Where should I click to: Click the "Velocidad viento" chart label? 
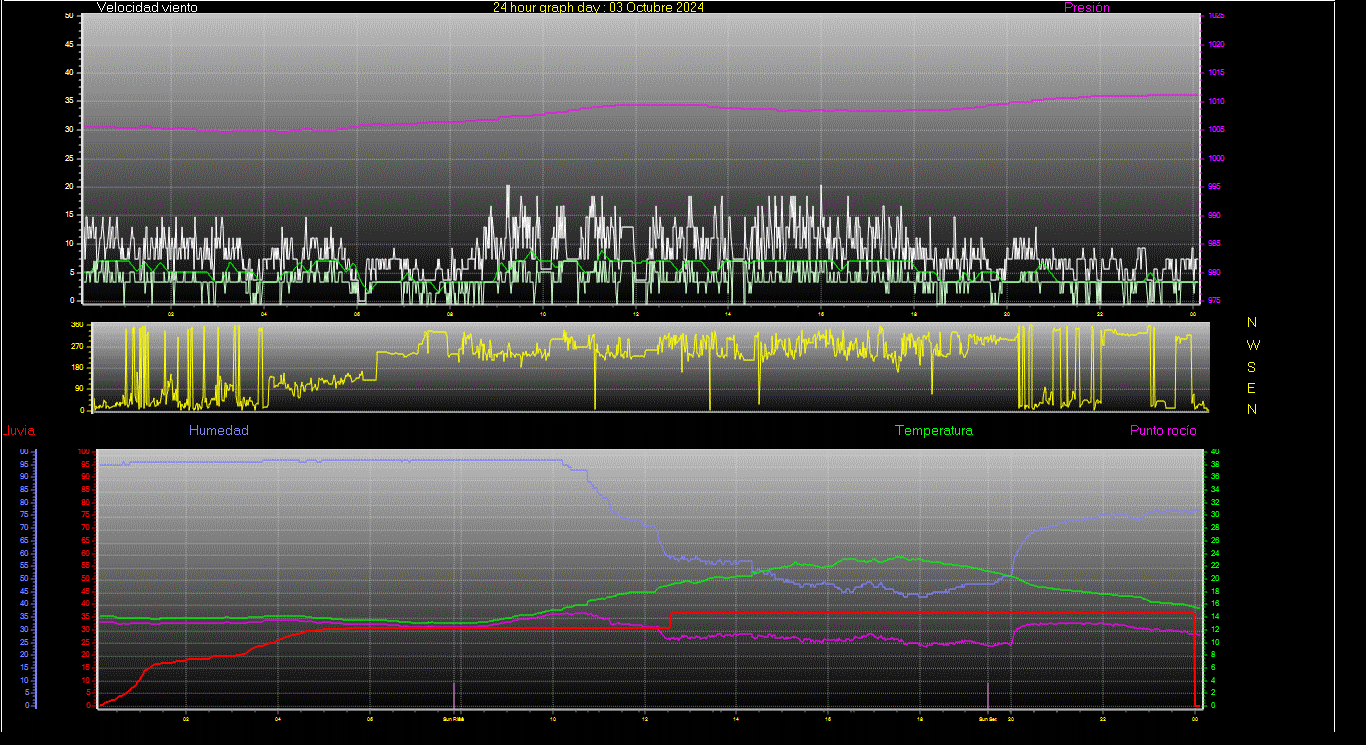147,7
